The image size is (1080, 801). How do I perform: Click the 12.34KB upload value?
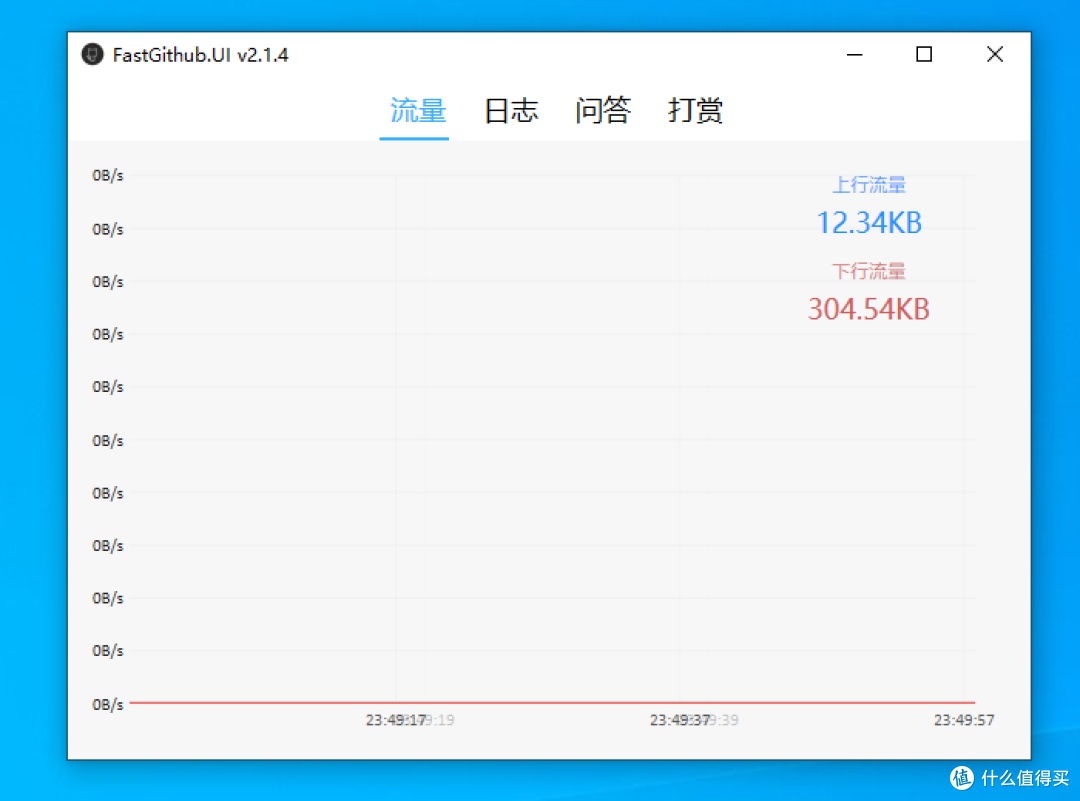[868, 222]
